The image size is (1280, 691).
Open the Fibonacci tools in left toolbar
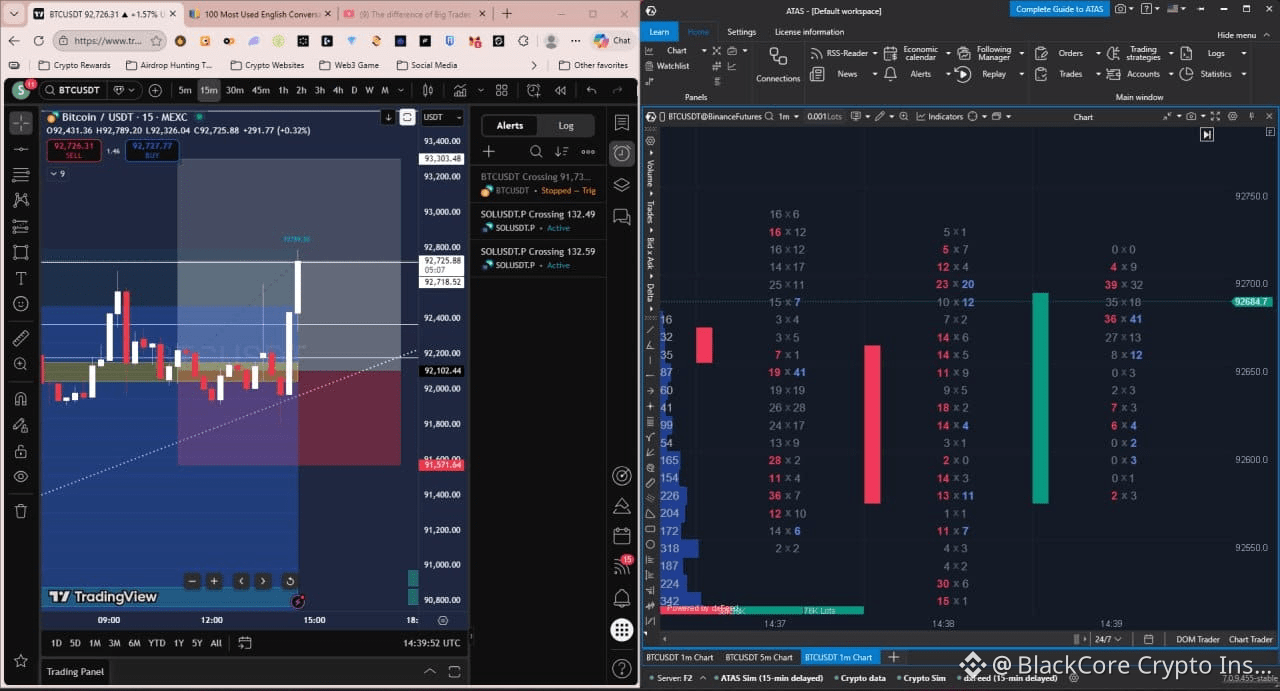21,175
